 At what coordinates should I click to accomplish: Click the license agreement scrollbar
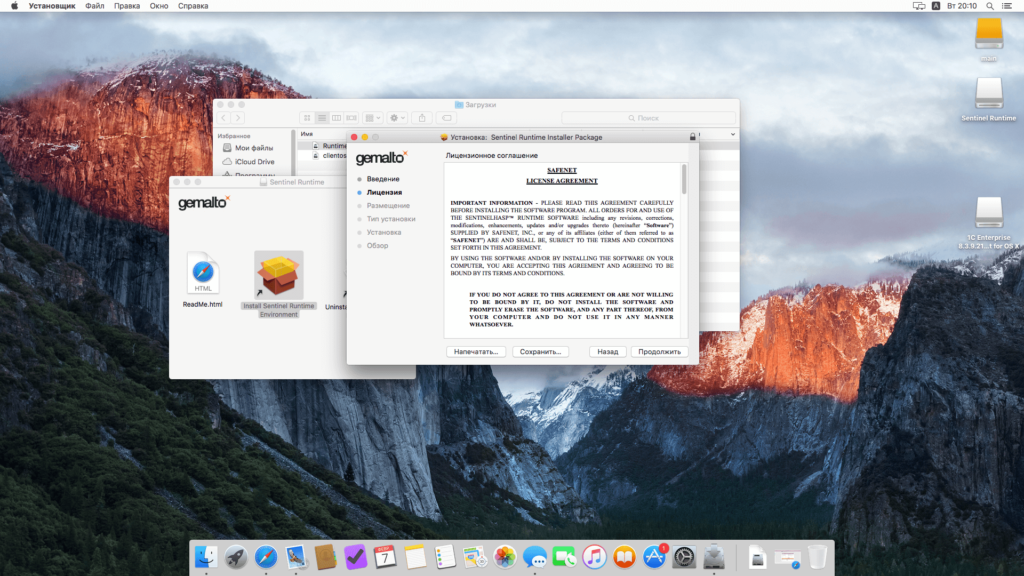click(x=684, y=180)
